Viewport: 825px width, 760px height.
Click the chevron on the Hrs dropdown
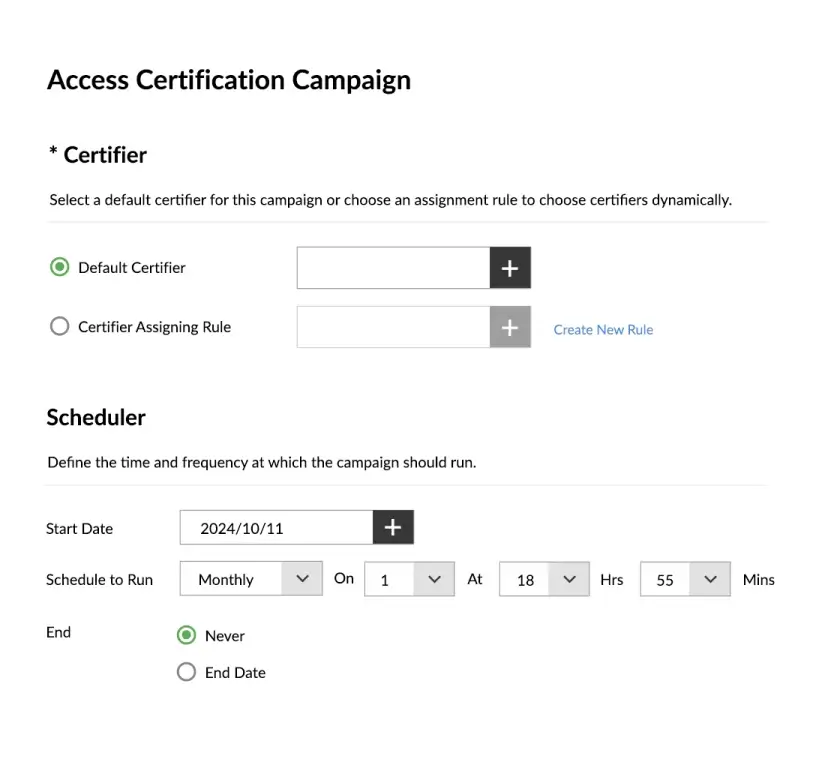coord(570,578)
